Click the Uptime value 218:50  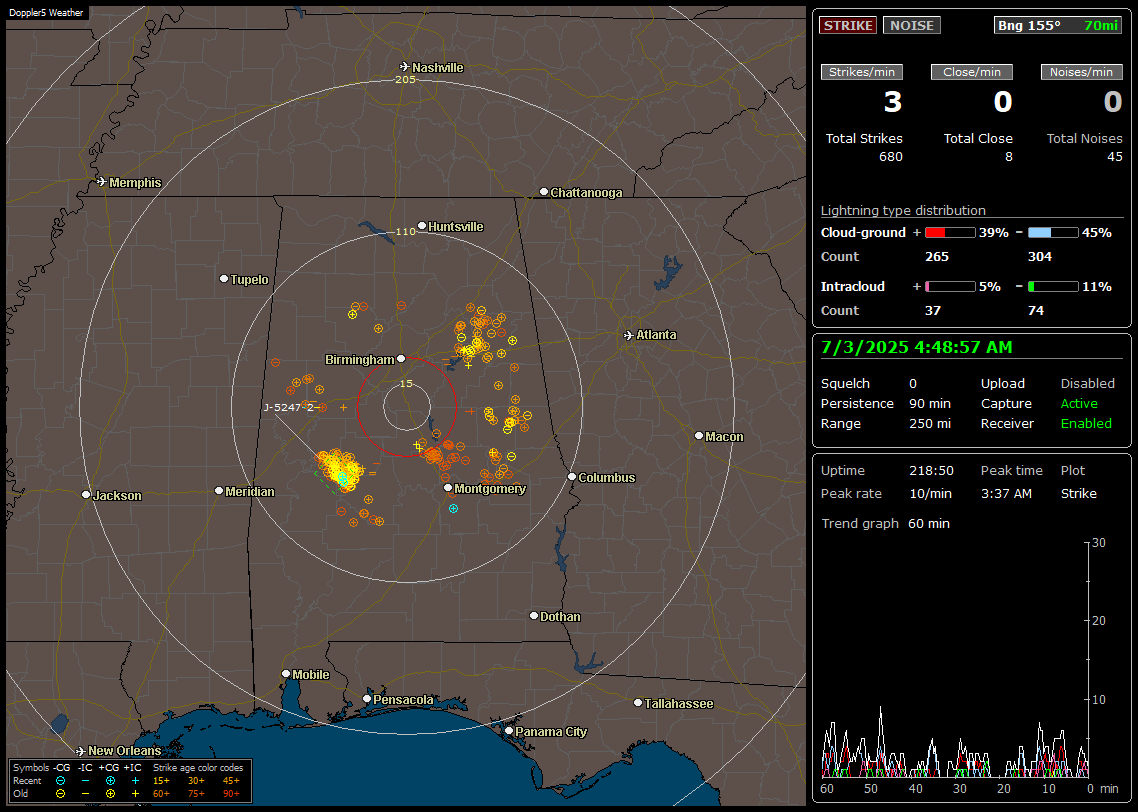tap(931, 471)
